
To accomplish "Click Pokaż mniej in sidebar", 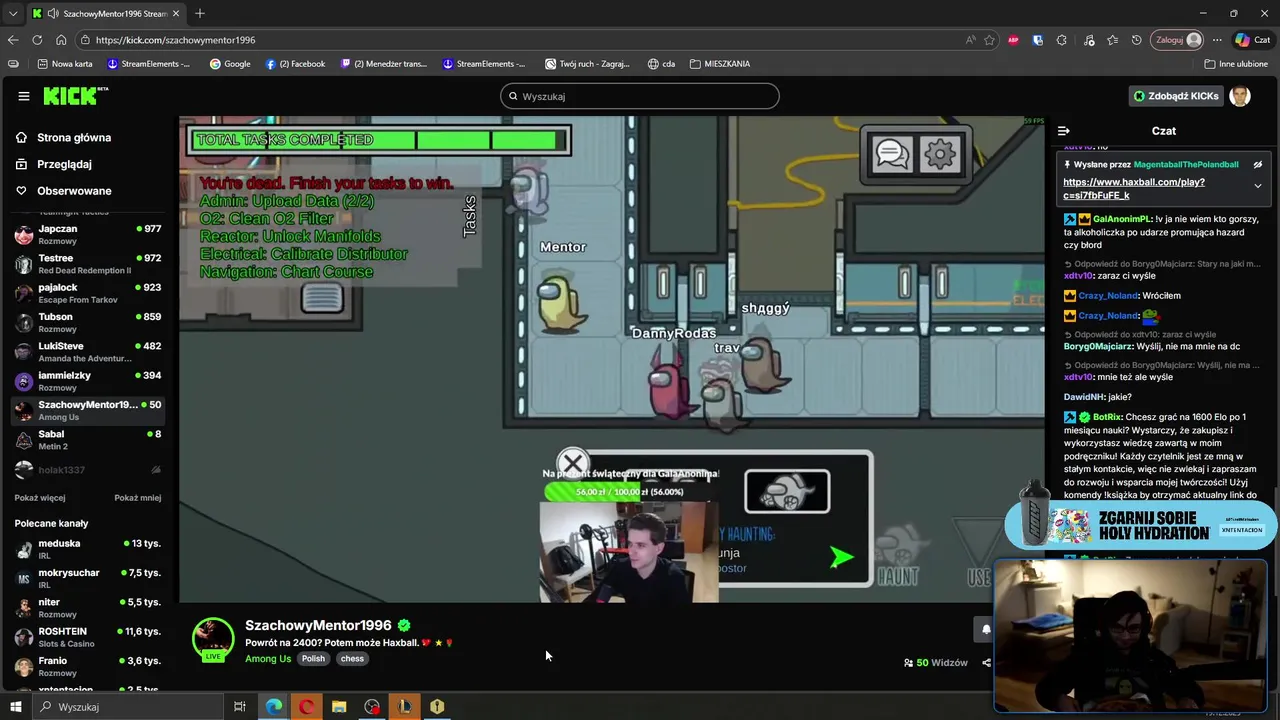I will [137, 498].
